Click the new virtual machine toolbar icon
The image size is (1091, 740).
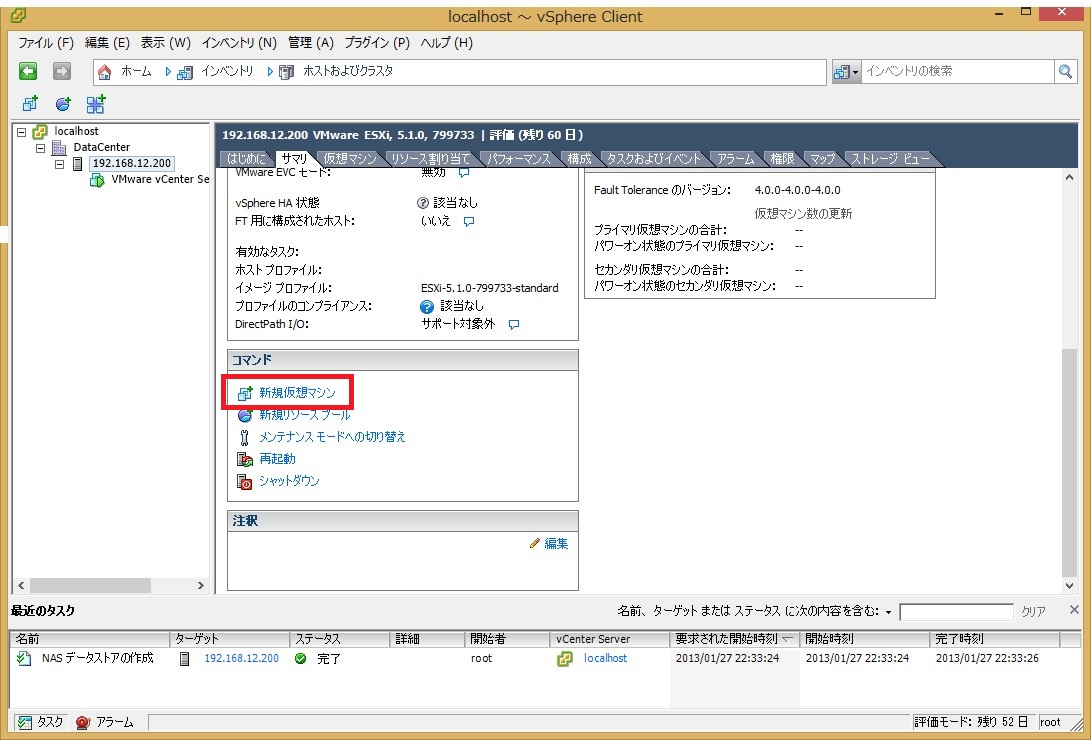point(30,104)
